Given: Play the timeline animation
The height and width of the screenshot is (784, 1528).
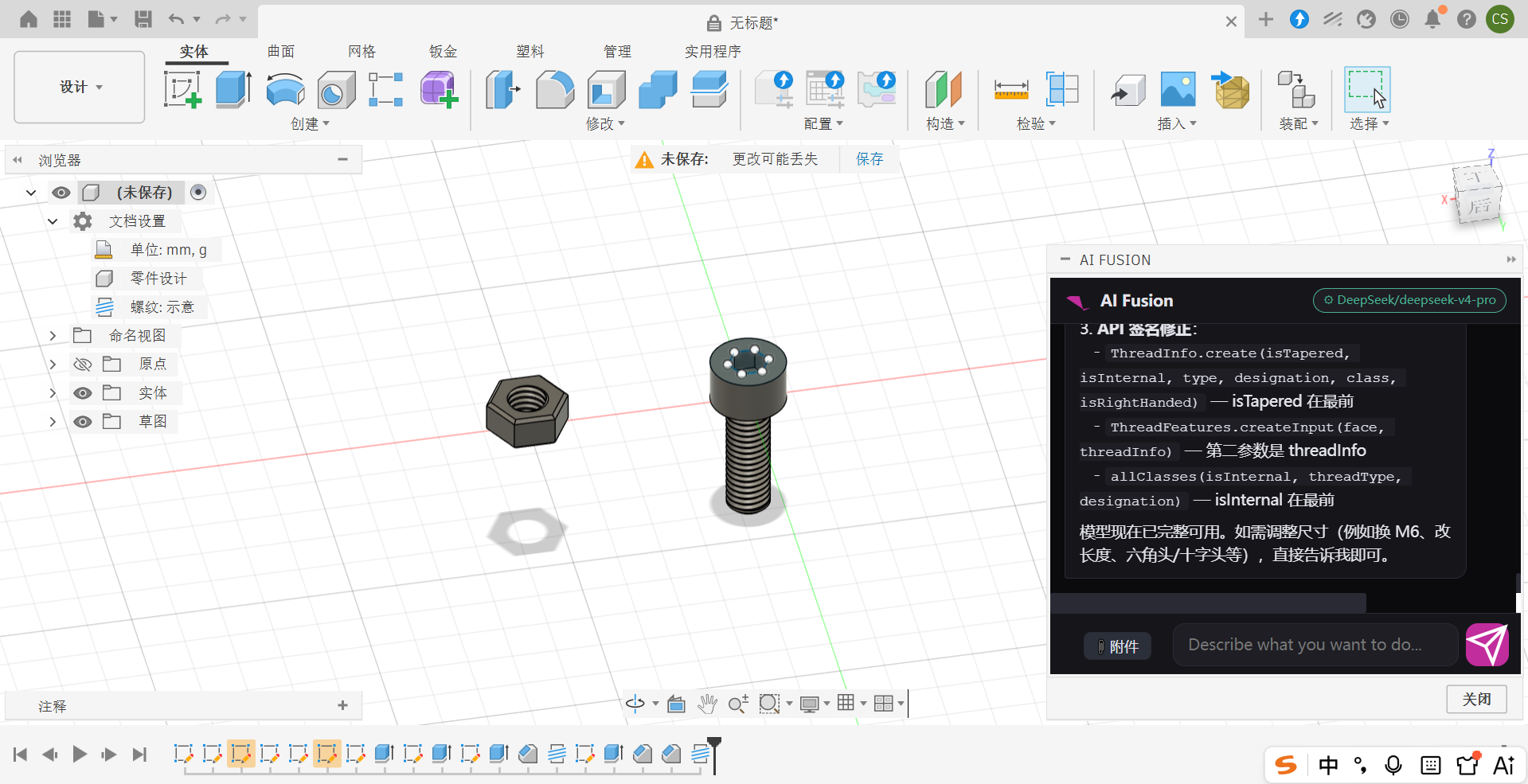Looking at the screenshot, I should [x=80, y=754].
